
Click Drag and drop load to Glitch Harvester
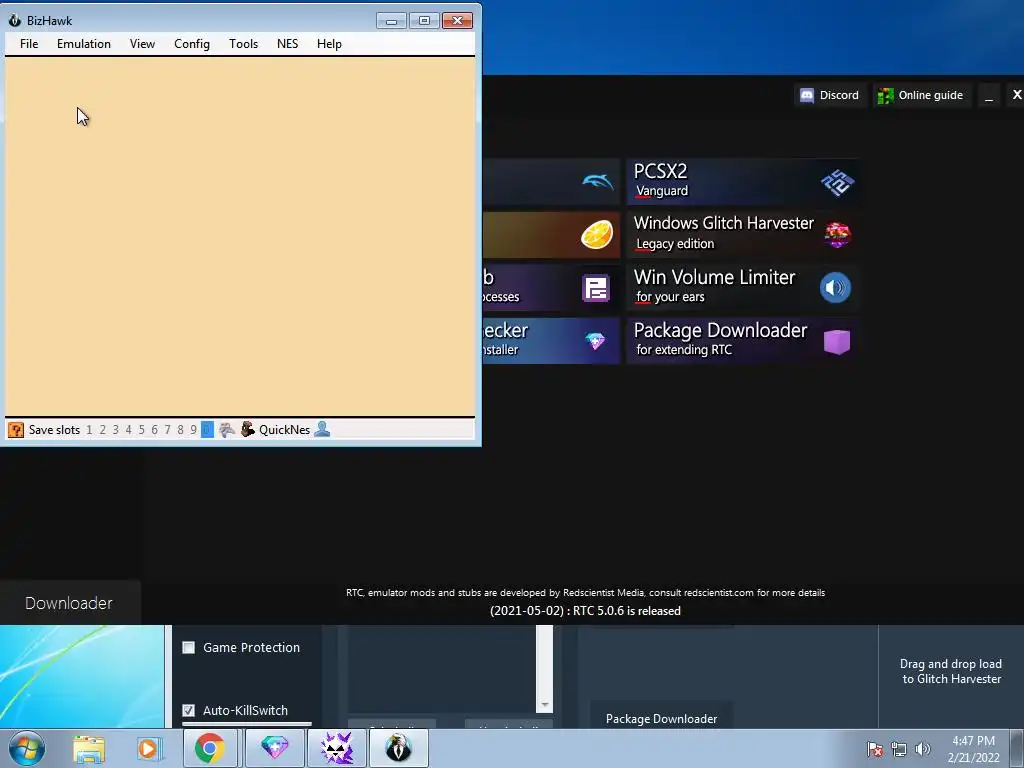tap(951, 671)
